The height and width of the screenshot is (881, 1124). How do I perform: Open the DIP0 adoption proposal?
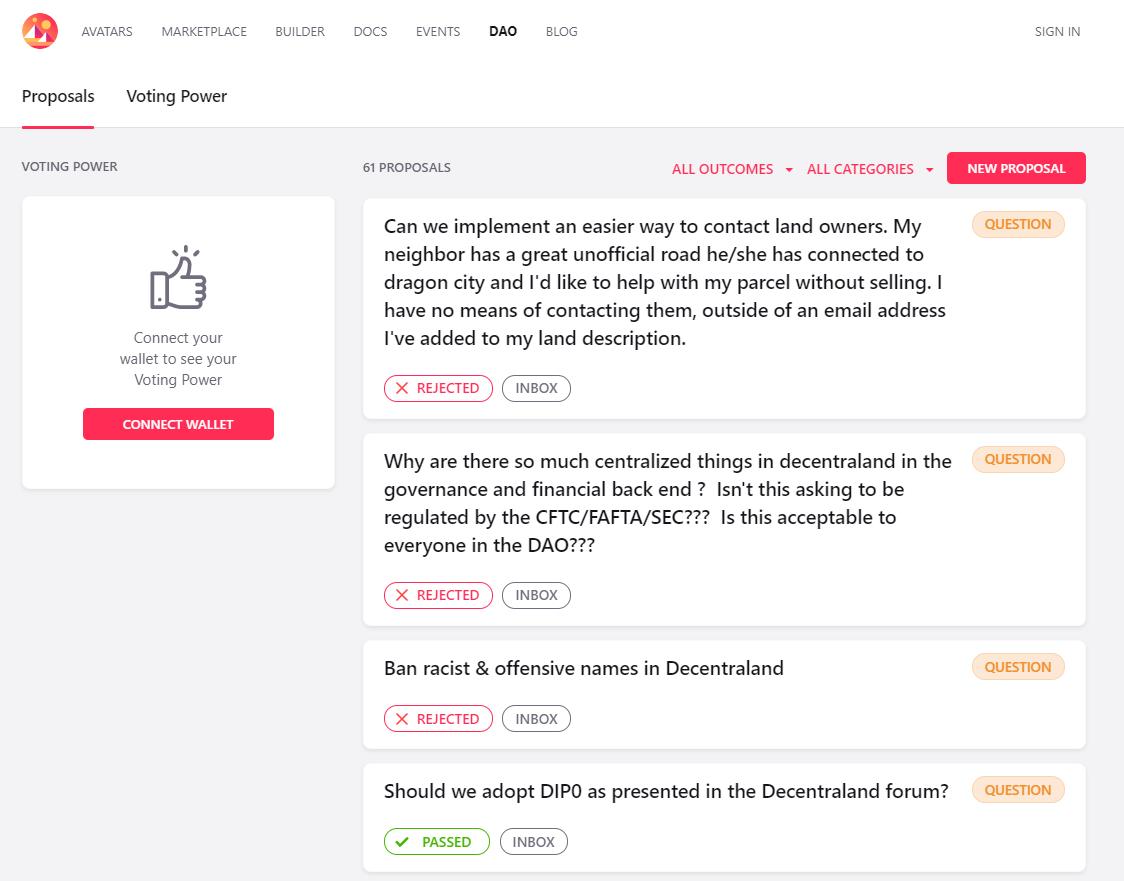[666, 791]
